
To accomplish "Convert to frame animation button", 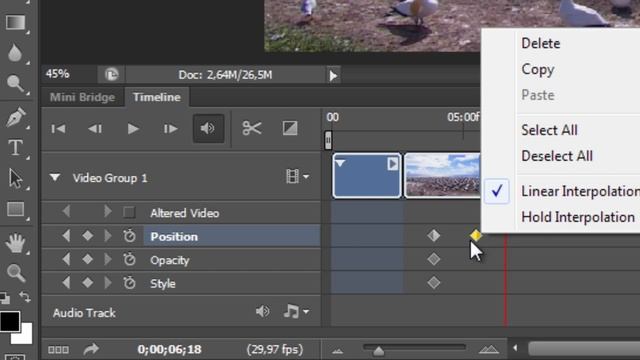I will tap(58, 350).
